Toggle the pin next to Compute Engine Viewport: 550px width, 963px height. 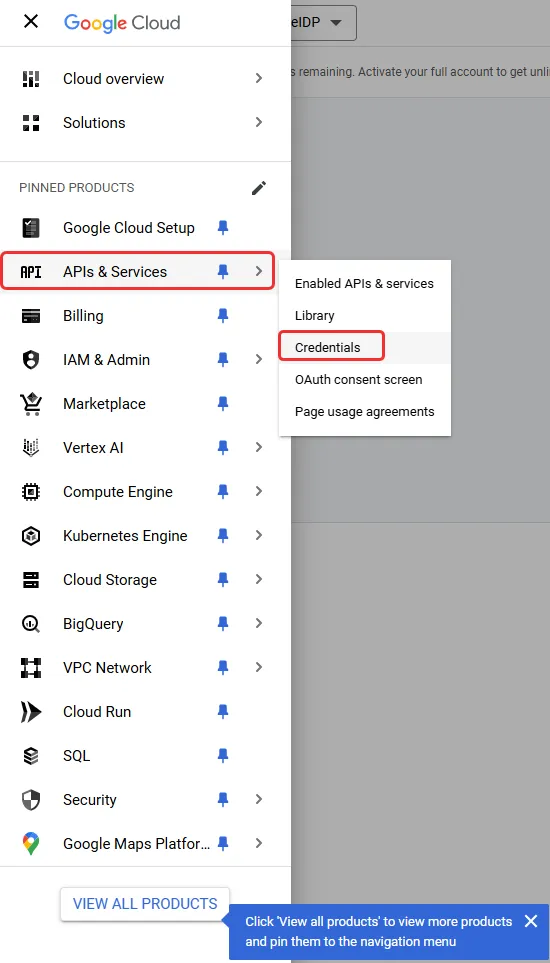223,492
